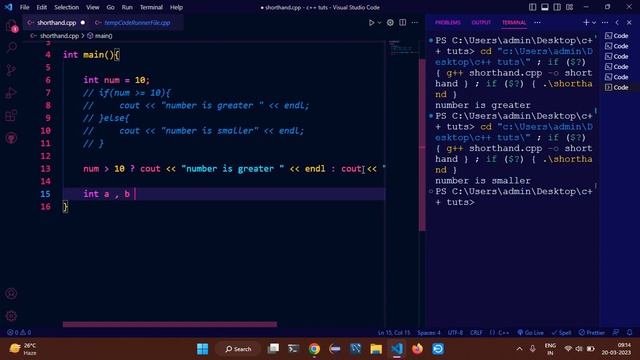Open the feedback icon in status bar
Viewport: 640px width, 360px height.
coord(616,333)
